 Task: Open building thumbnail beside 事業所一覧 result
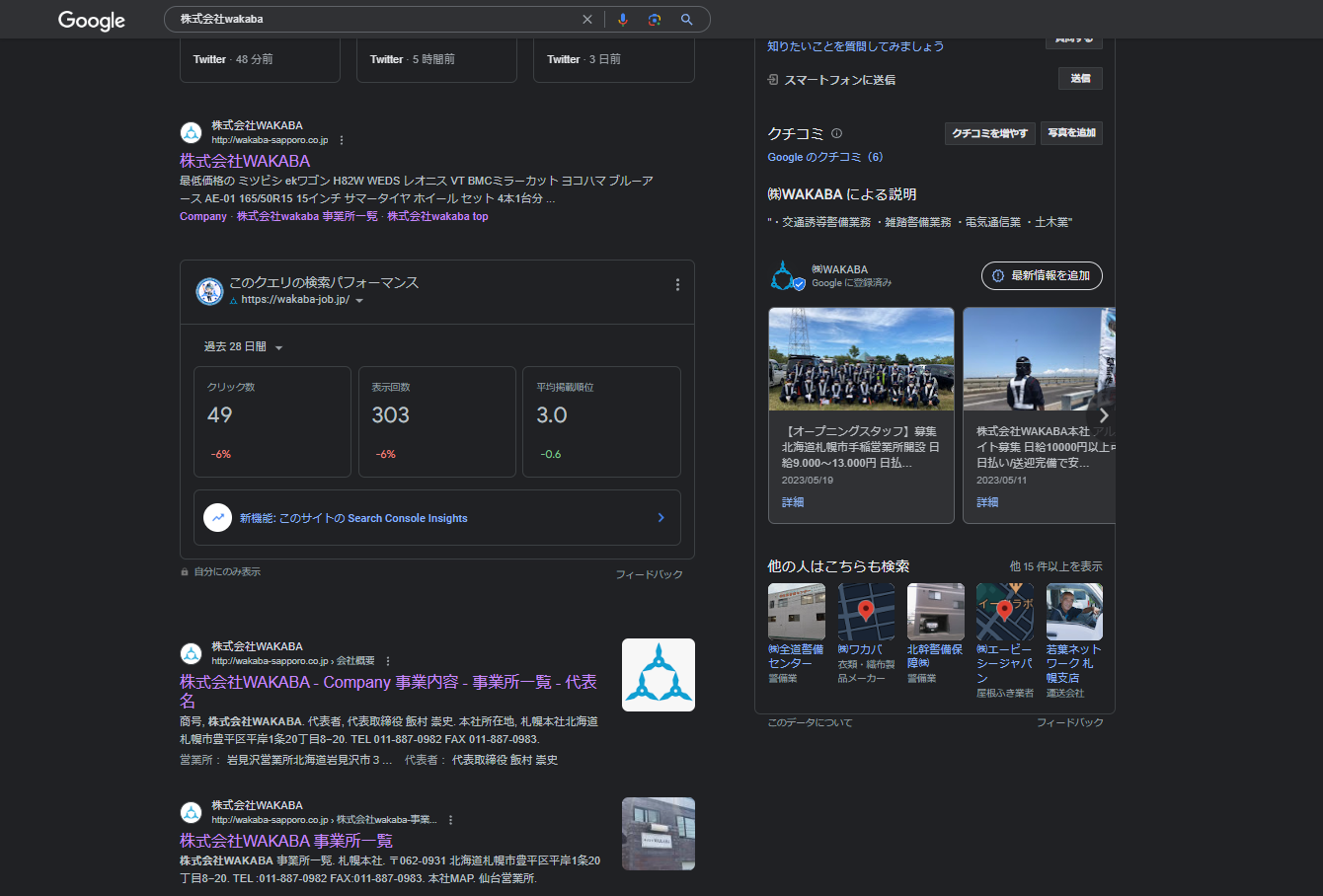tap(659, 834)
